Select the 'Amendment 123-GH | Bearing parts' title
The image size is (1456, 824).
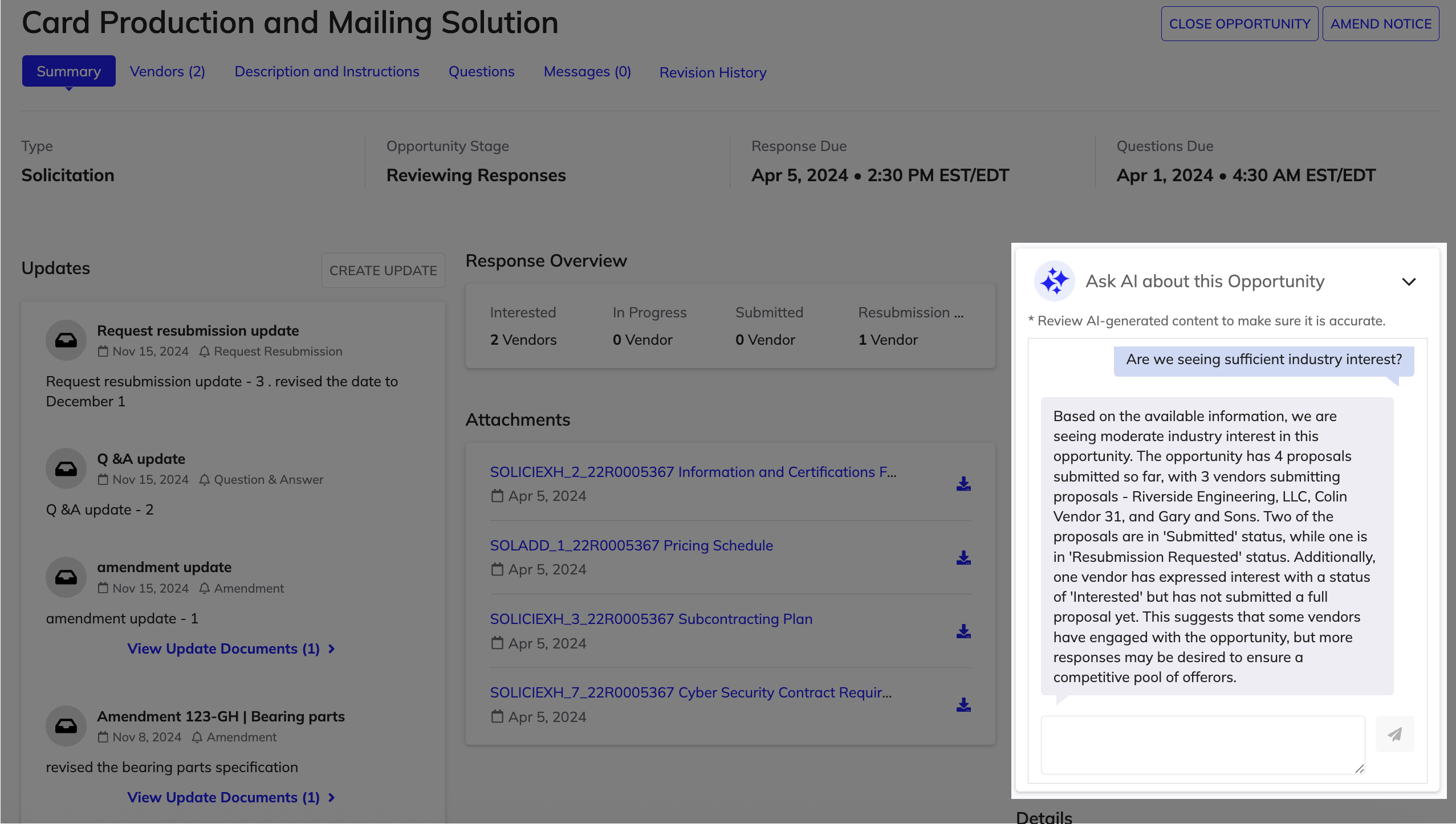[x=221, y=716]
